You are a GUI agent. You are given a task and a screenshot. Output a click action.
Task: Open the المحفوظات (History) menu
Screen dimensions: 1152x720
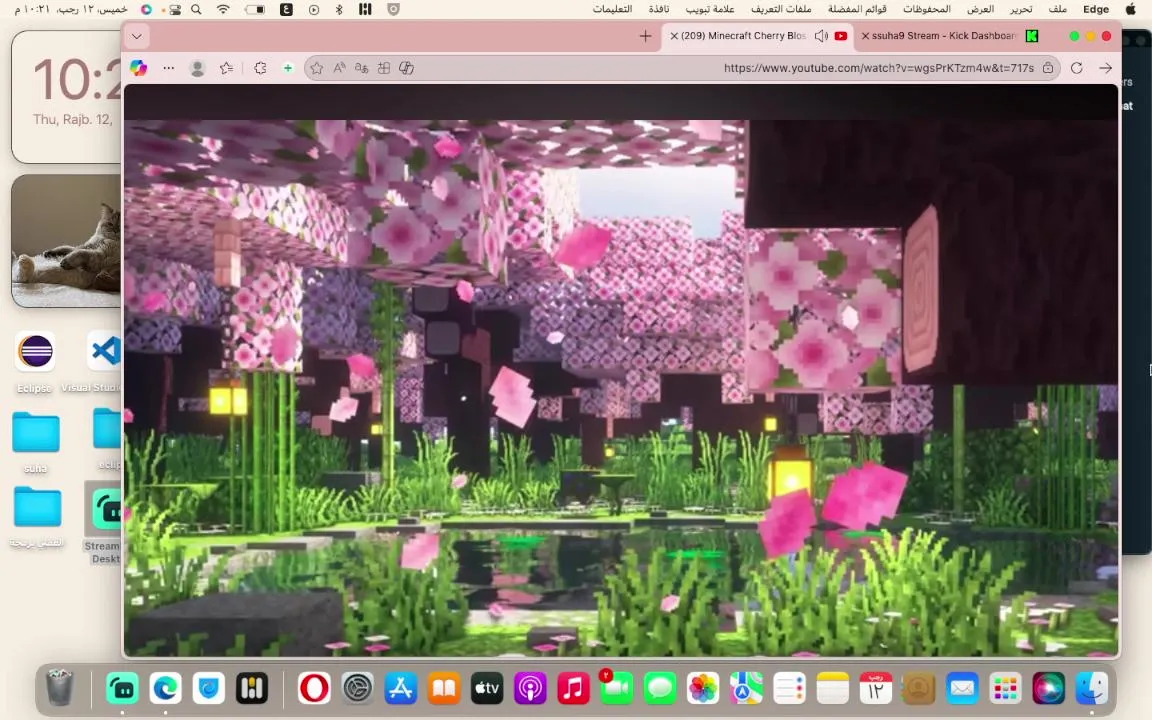pos(926,10)
